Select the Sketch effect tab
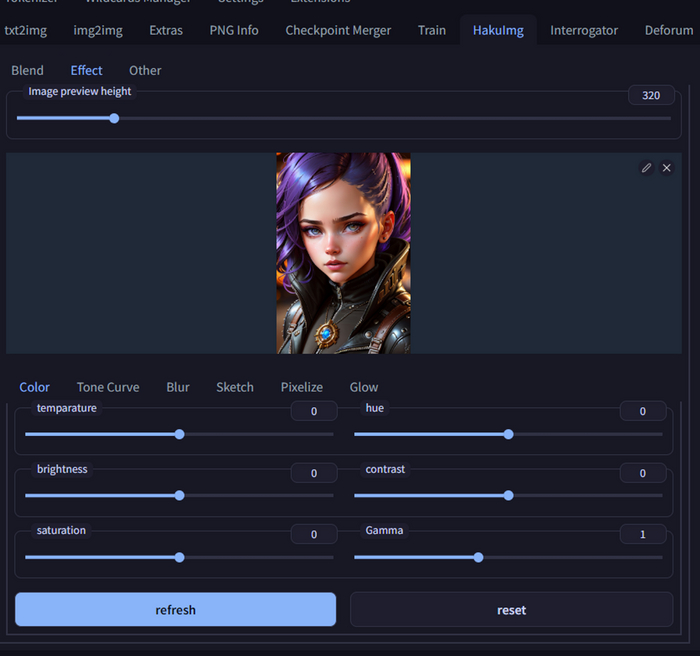 (x=235, y=387)
